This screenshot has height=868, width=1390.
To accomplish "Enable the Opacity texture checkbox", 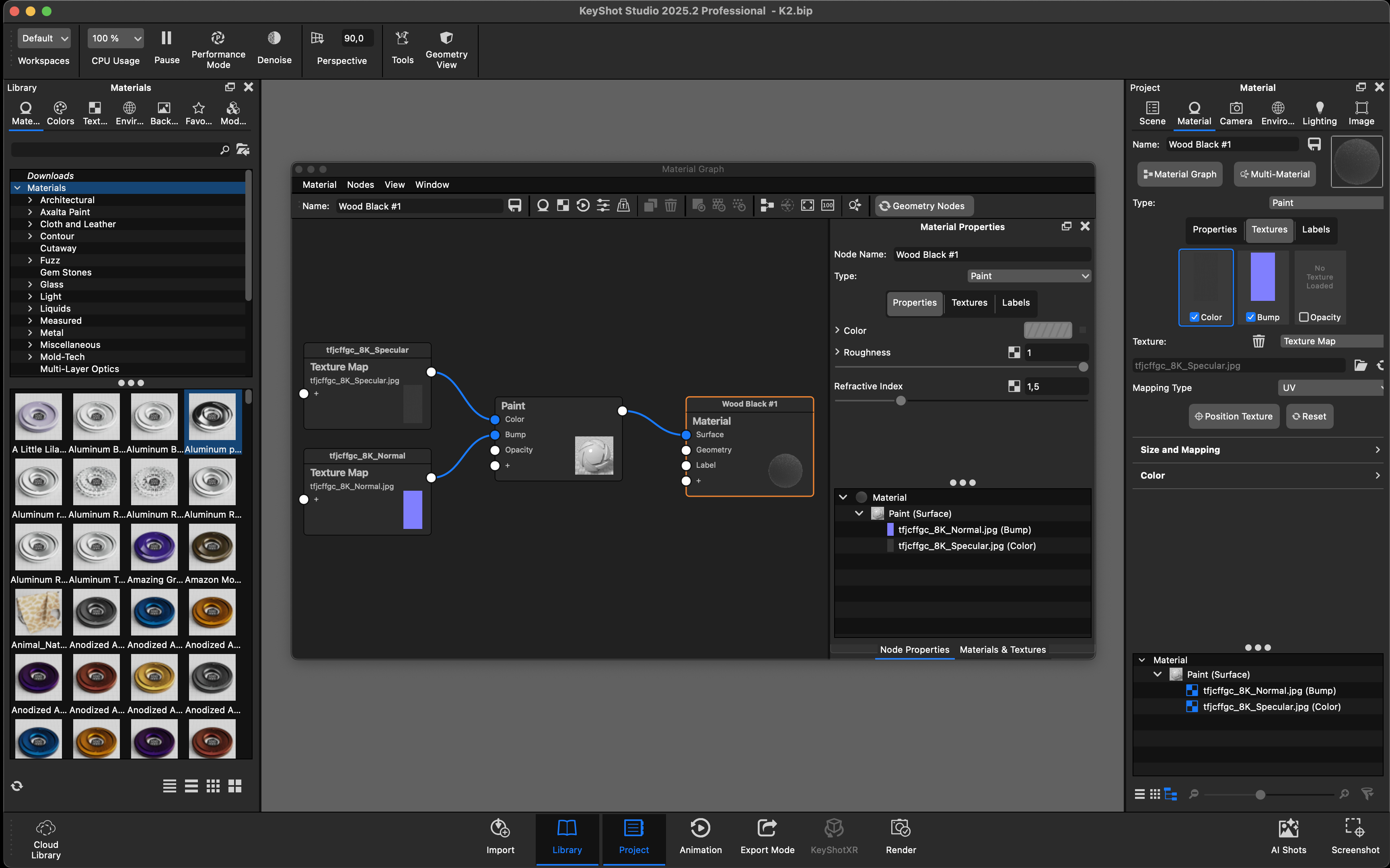I will tap(1304, 317).
